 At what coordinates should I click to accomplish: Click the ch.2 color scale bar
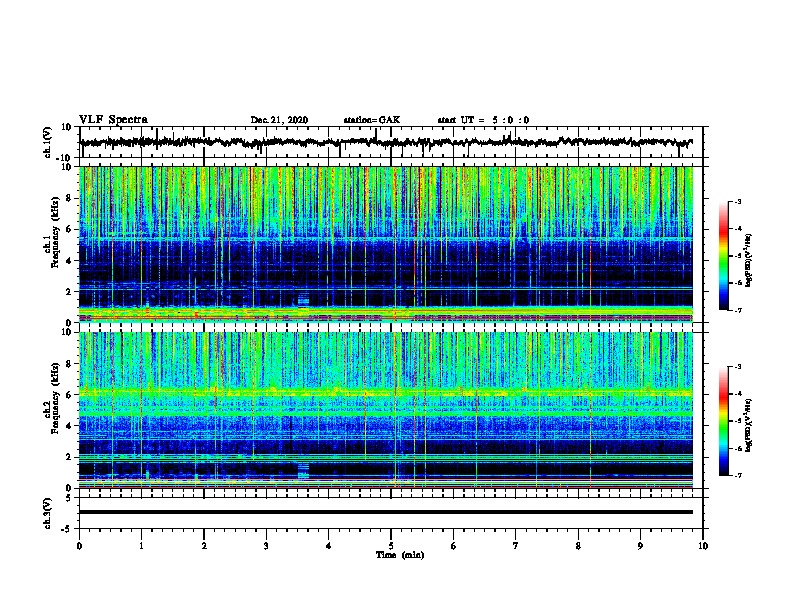click(x=724, y=421)
